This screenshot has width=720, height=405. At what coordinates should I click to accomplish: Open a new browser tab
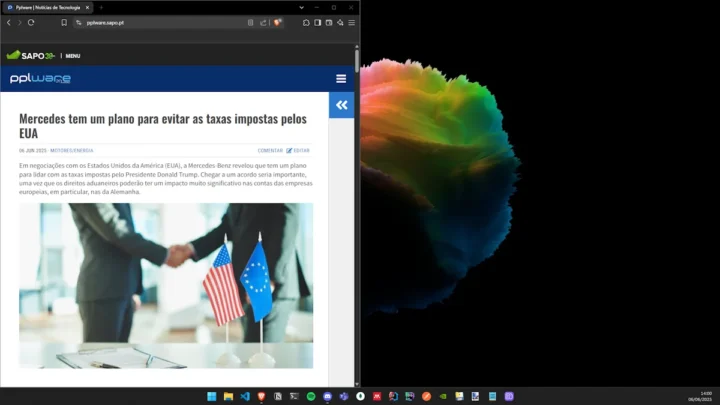pos(101,7)
